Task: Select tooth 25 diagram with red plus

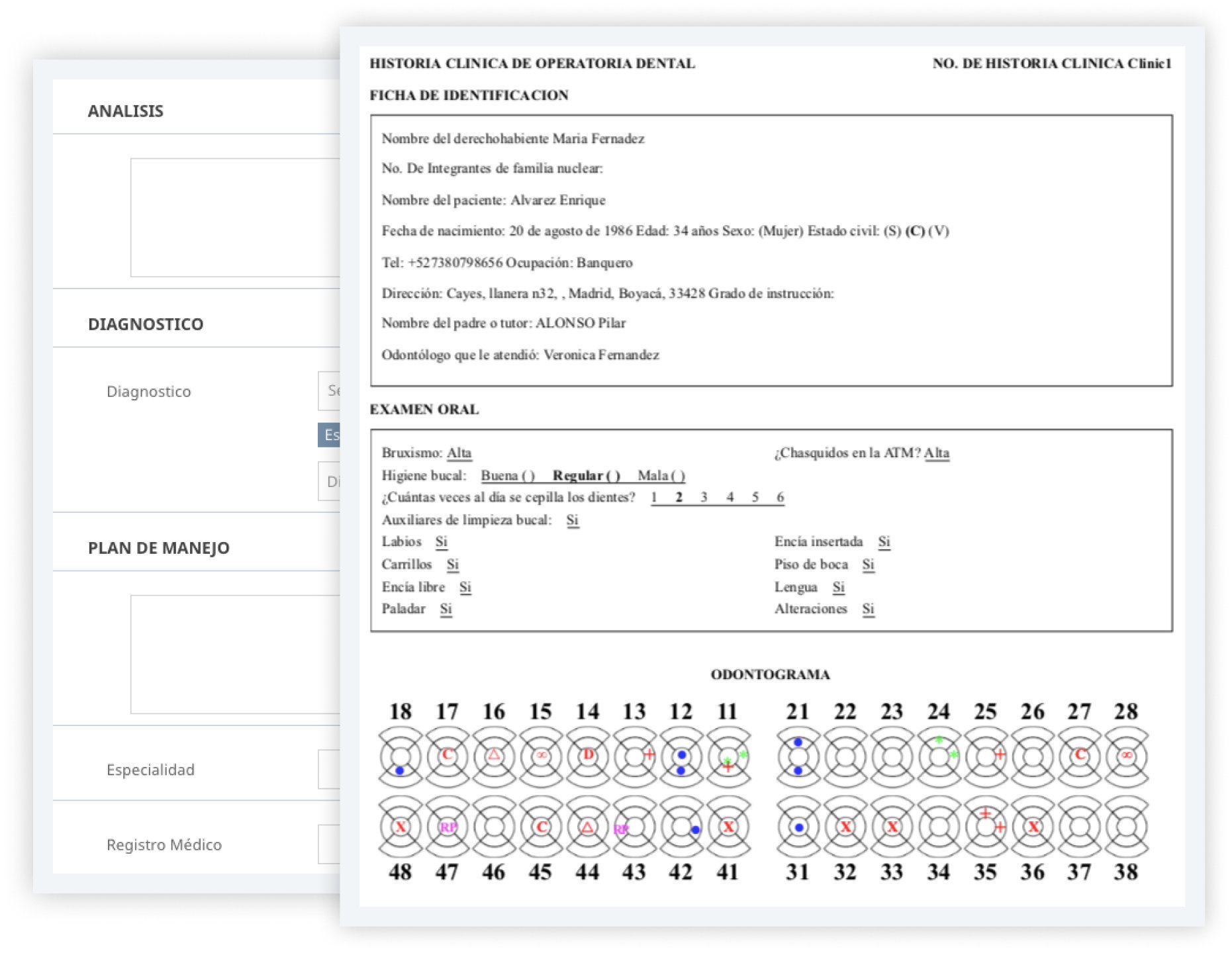Action: [986, 756]
